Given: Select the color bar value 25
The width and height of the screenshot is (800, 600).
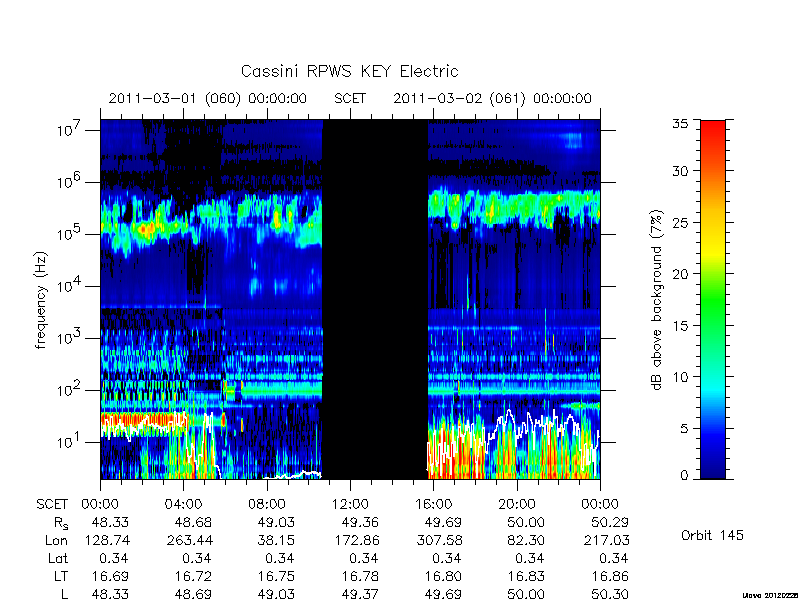Looking at the screenshot, I should [x=680, y=222].
